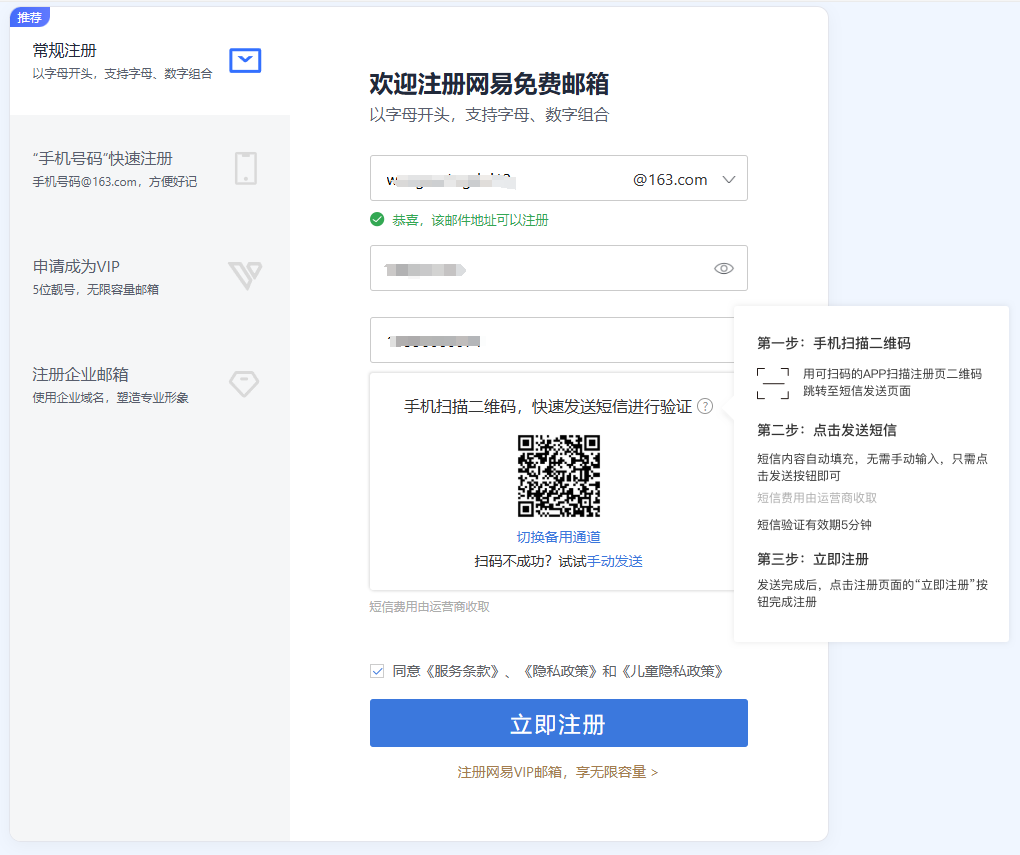
Task: Uncheck the agreement terms checkbox
Action: (x=377, y=671)
